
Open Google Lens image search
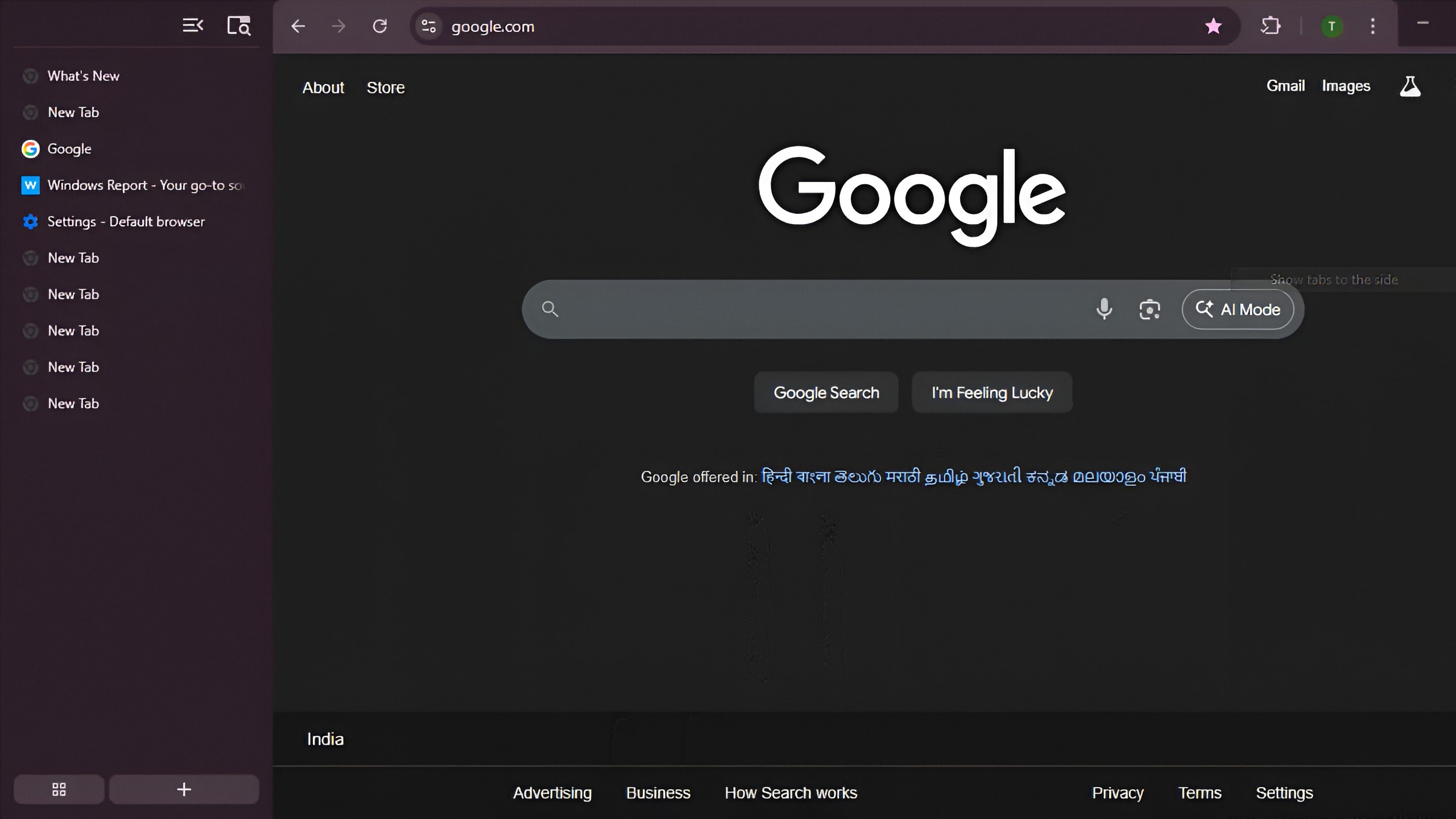tap(1150, 309)
